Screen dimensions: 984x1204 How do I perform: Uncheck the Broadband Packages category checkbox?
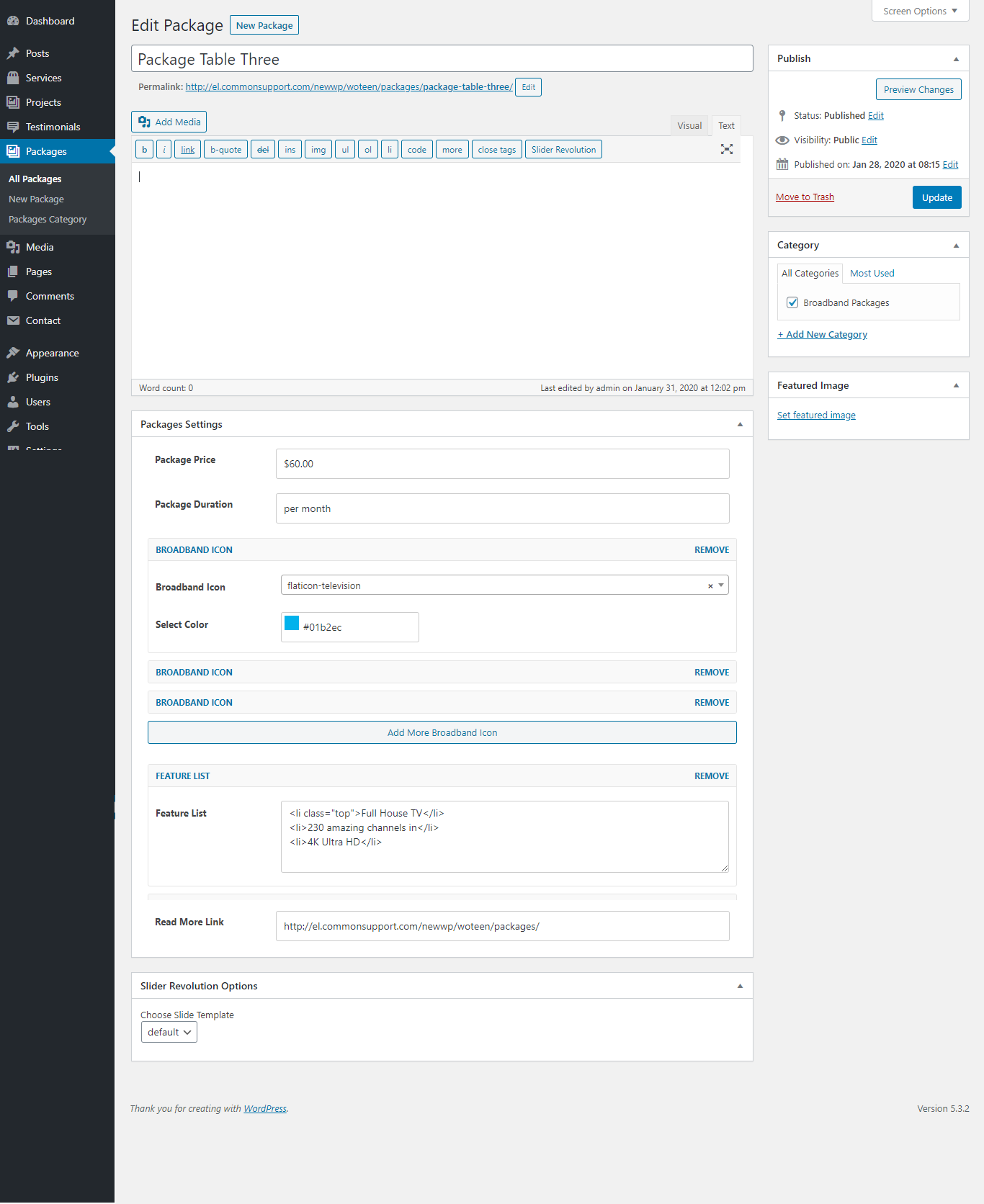[x=792, y=302]
